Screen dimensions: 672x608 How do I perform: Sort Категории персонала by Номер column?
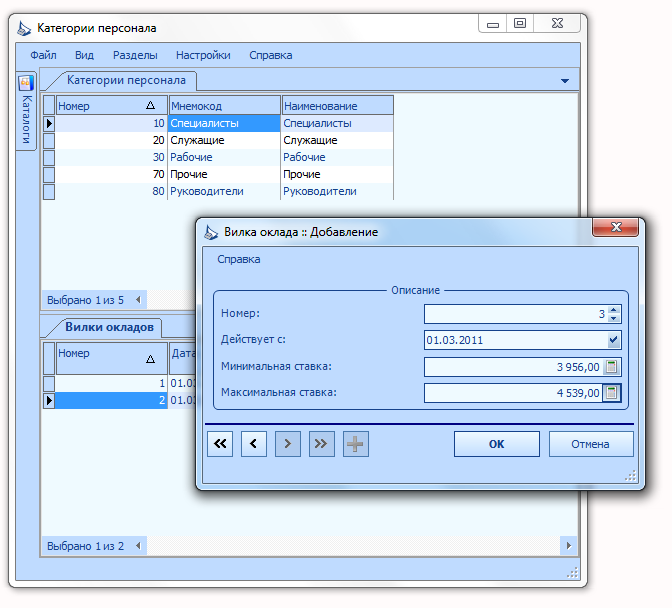tap(111, 105)
